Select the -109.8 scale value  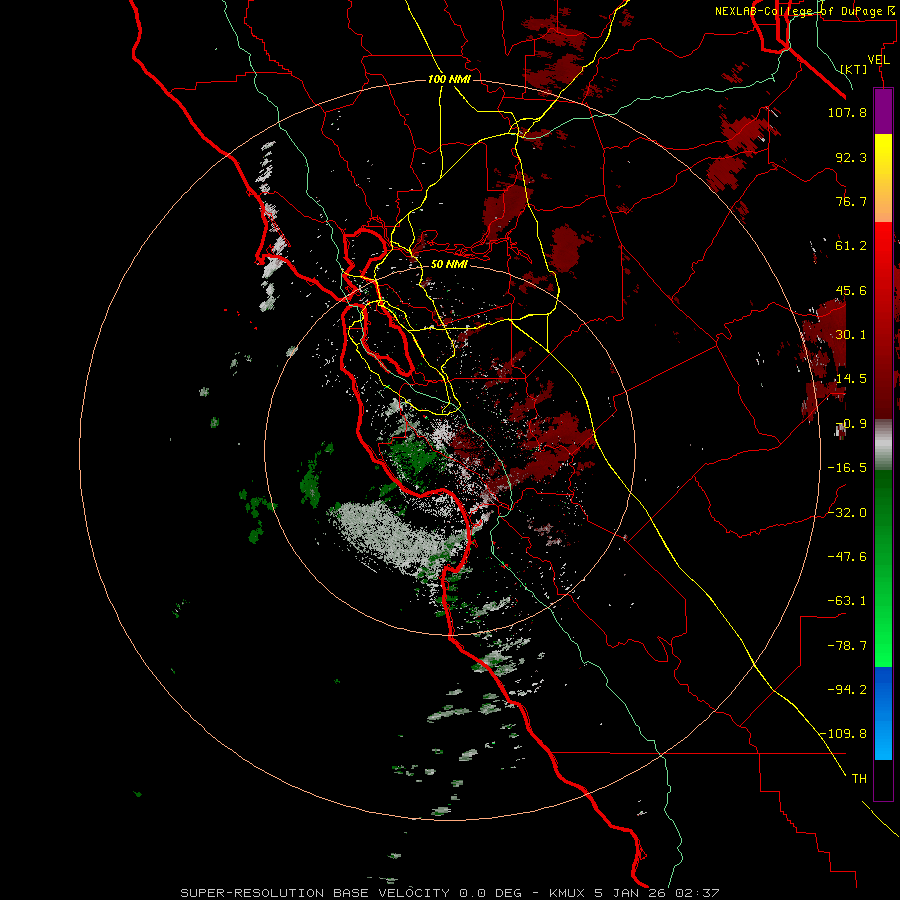tap(843, 734)
